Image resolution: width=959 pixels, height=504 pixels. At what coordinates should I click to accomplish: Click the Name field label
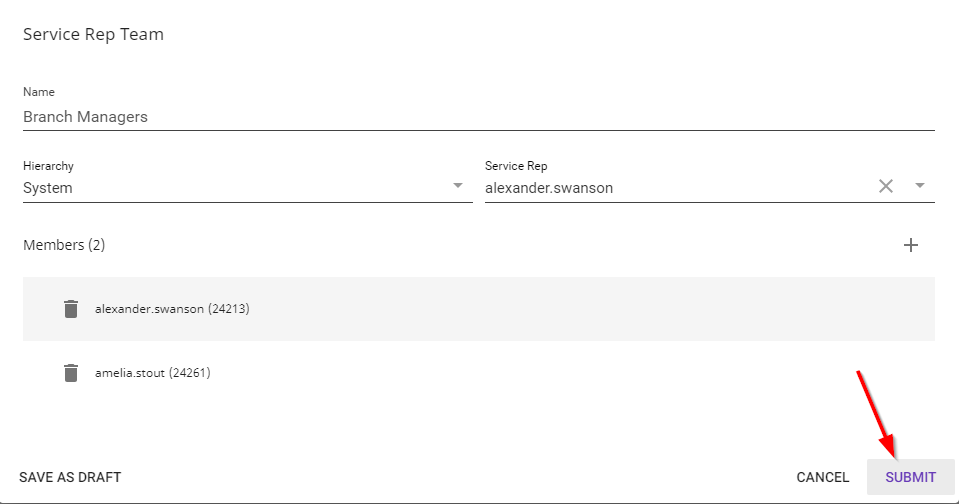[x=39, y=92]
